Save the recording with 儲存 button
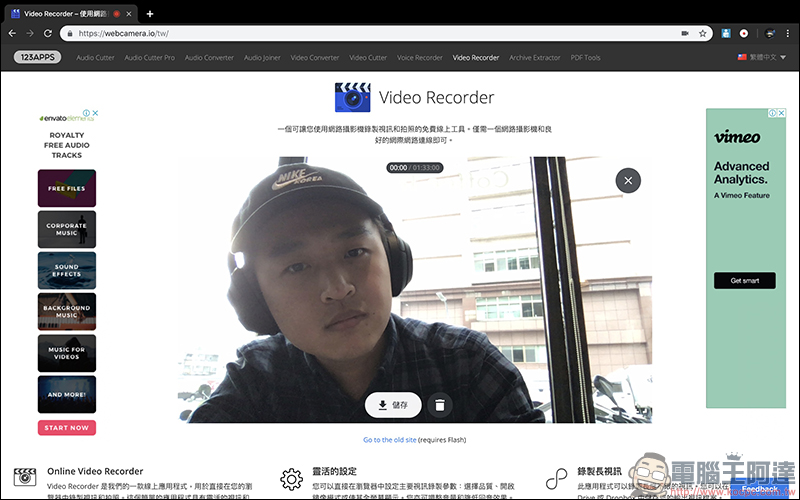Screen dimensions: 800x500 [393, 405]
